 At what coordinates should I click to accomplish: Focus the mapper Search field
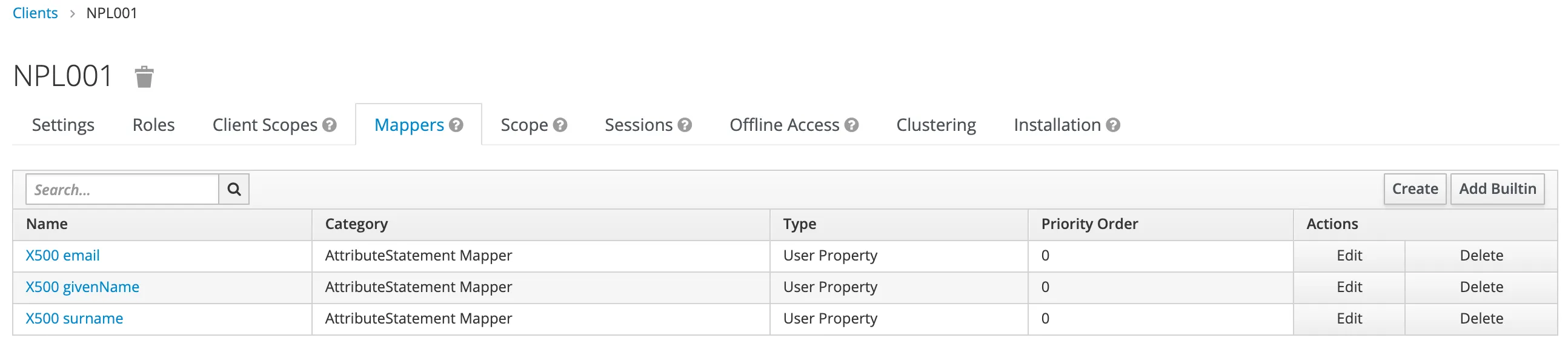tap(122, 190)
